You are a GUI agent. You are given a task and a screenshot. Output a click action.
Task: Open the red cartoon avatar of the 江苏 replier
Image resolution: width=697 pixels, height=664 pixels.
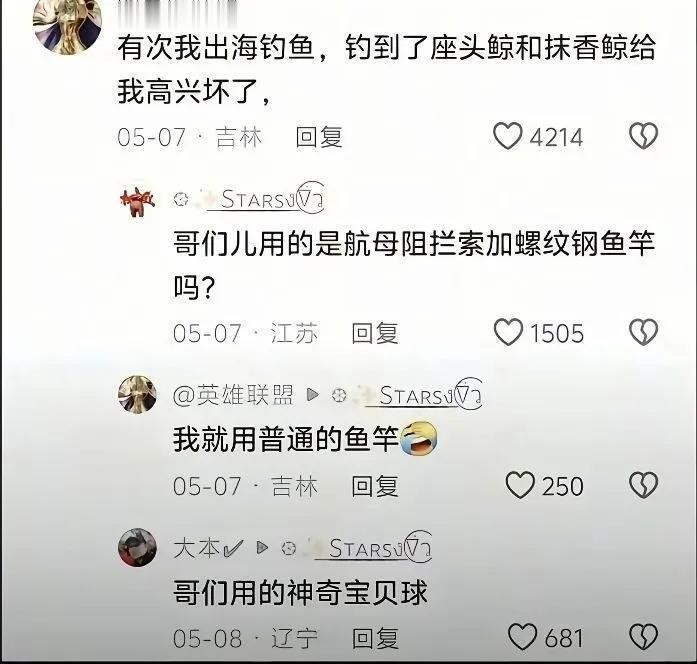[137, 201]
